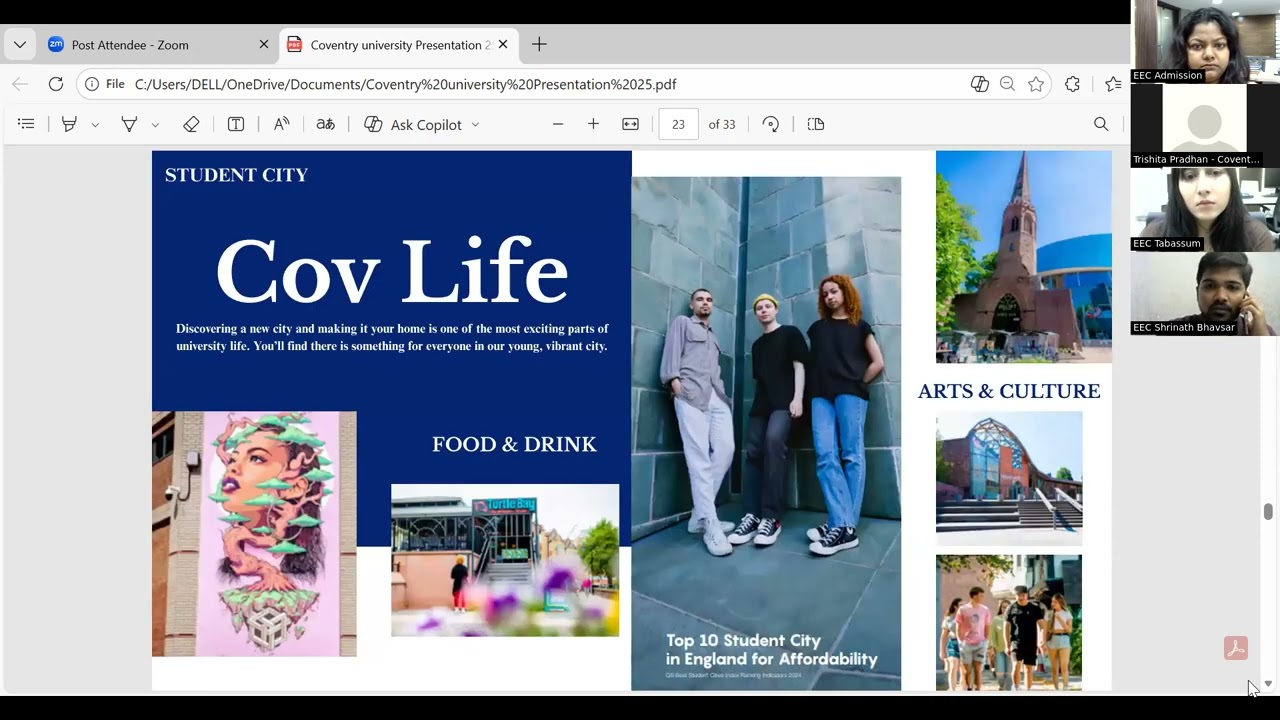Open the Copilot icon in the address bar
This screenshot has width=1280, height=720.
click(980, 84)
